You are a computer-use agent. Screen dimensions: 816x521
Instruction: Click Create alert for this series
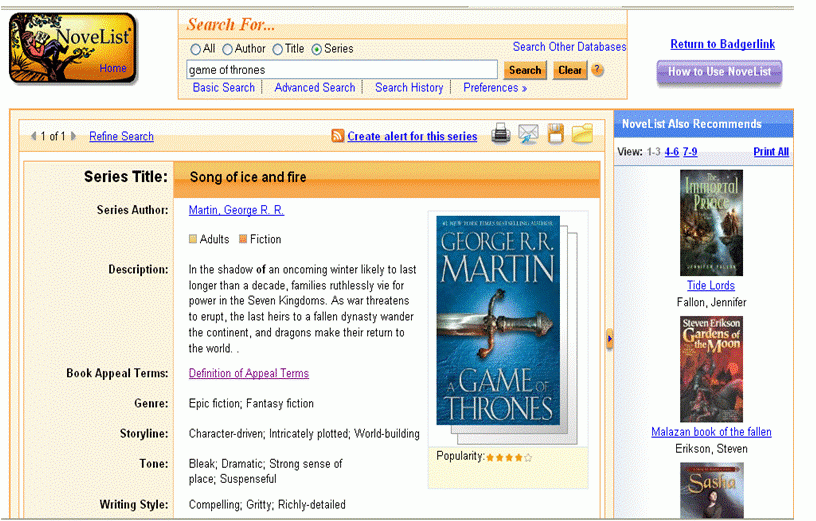coord(412,136)
